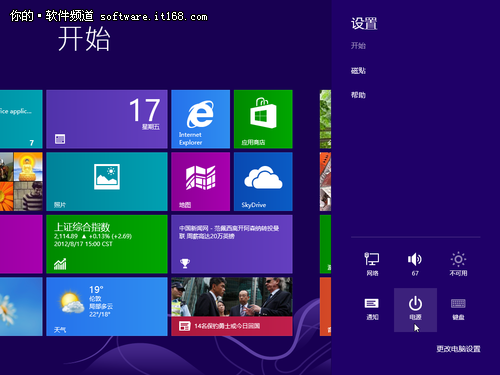Open the People tile with photo collage
500x375 pixels.
[x=21, y=182]
